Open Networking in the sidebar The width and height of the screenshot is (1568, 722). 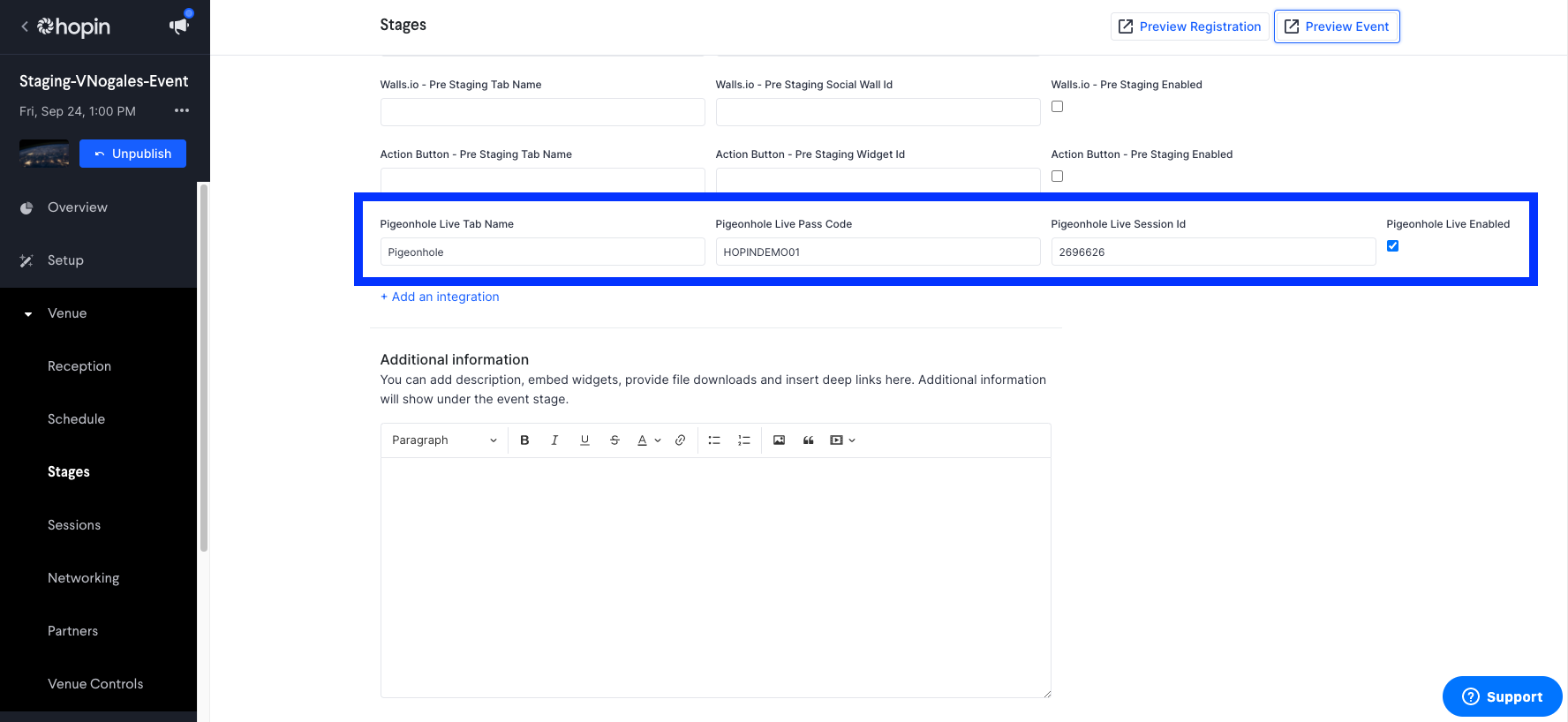tap(83, 578)
